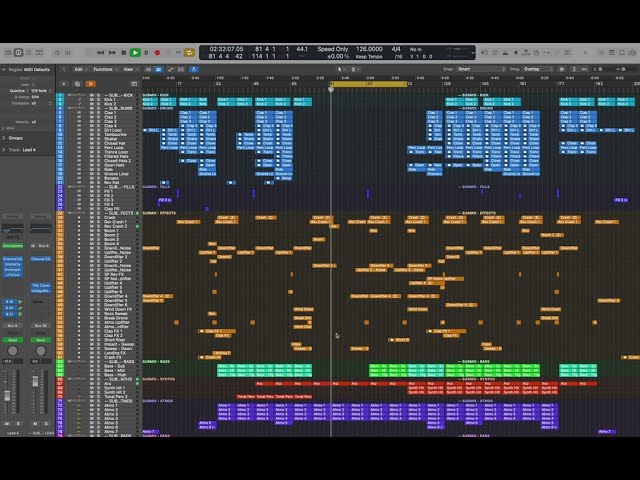Screen dimensions: 640x480
Task: Open List Editors icon at top right
Action: pos(601,53)
